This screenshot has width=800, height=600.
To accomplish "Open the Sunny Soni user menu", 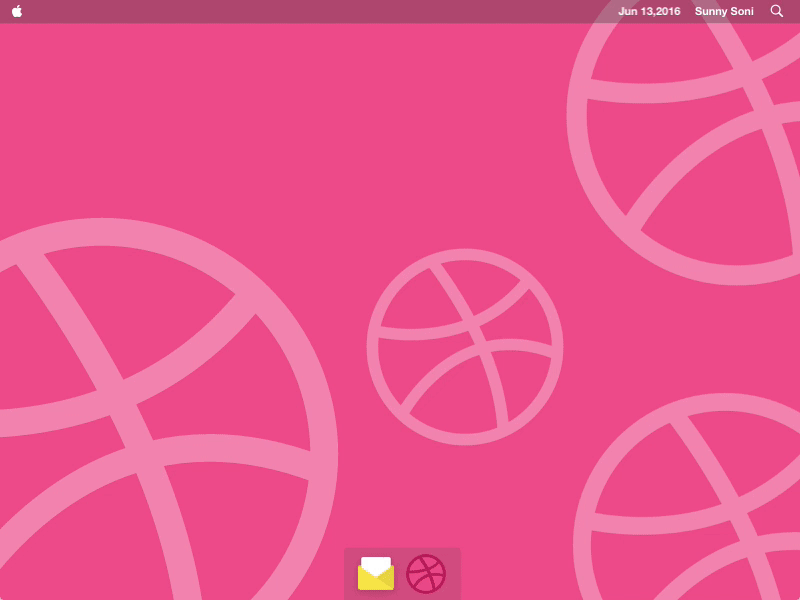I will tap(724, 11).
